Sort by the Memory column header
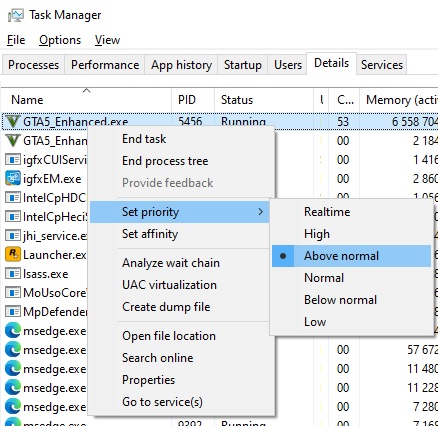 (399, 100)
